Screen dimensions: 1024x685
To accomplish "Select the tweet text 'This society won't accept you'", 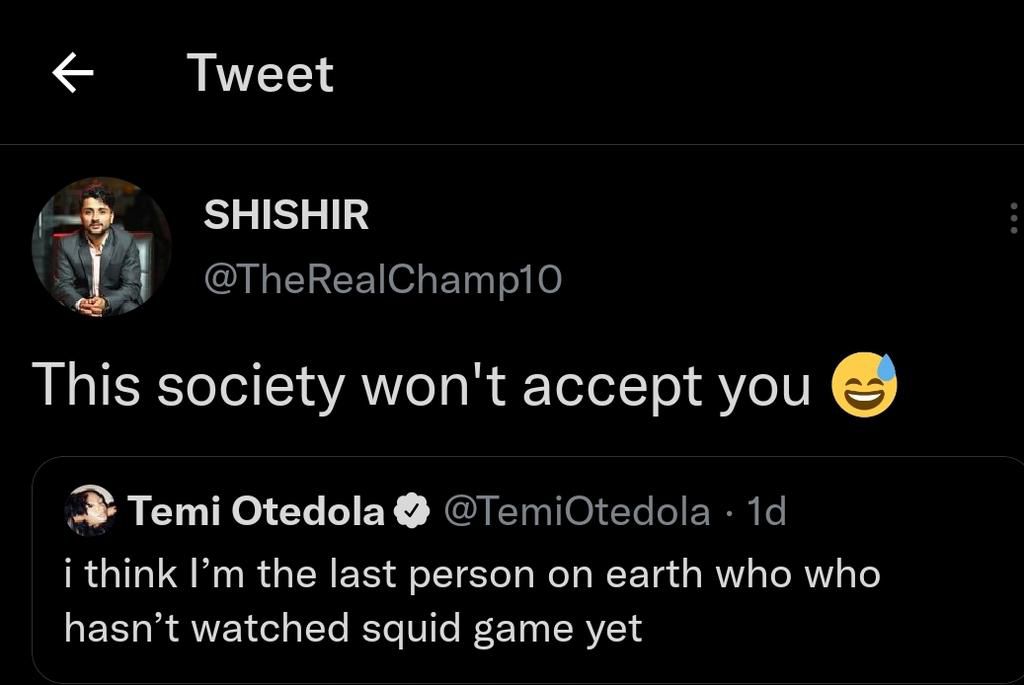I will click(420, 383).
